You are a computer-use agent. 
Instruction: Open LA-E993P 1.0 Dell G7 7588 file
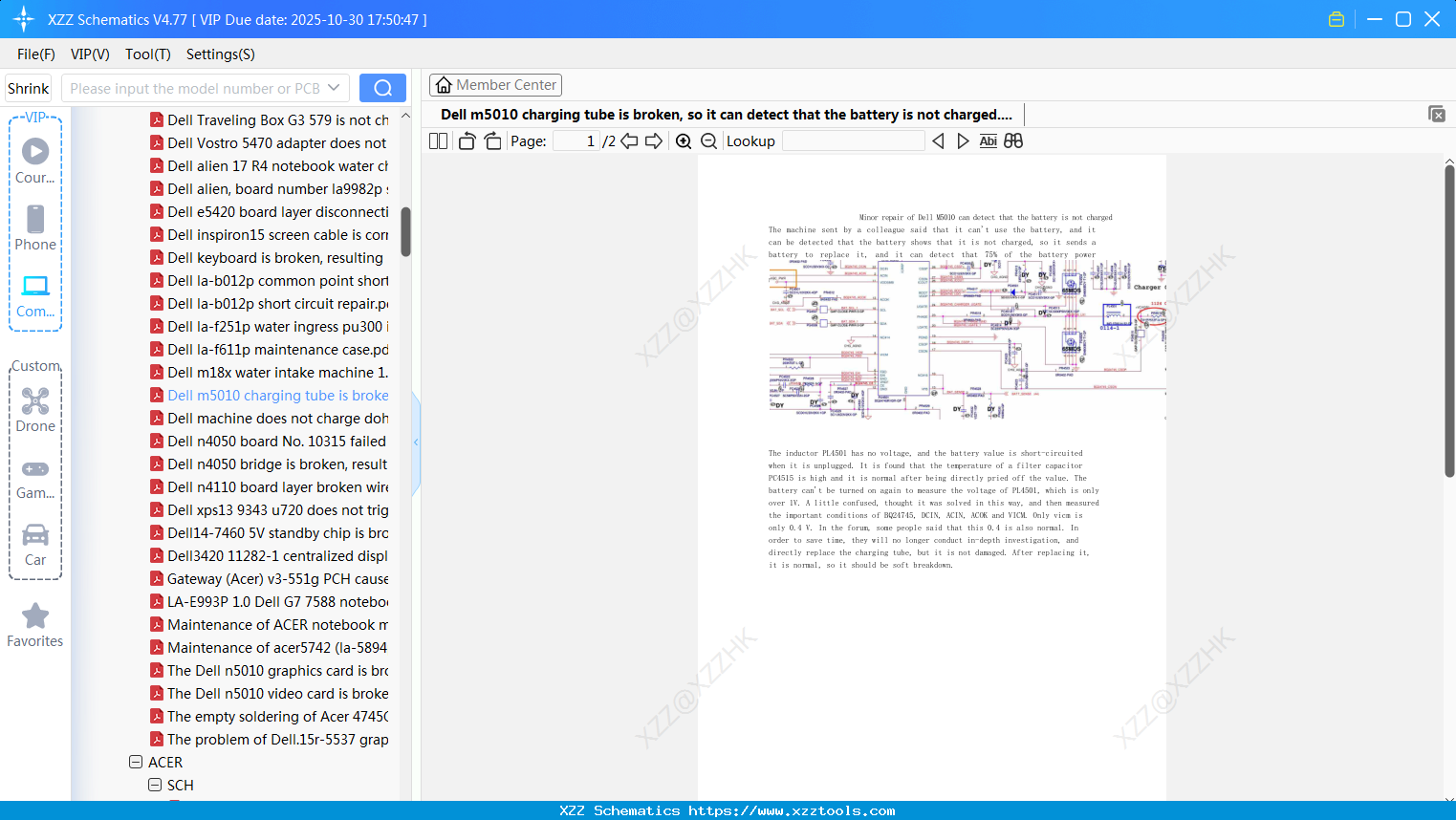270,602
